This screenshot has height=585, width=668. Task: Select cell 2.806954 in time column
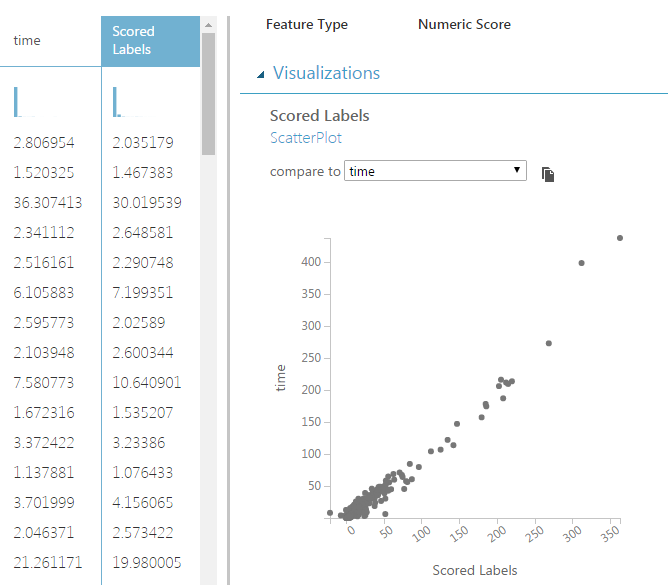(x=44, y=143)
